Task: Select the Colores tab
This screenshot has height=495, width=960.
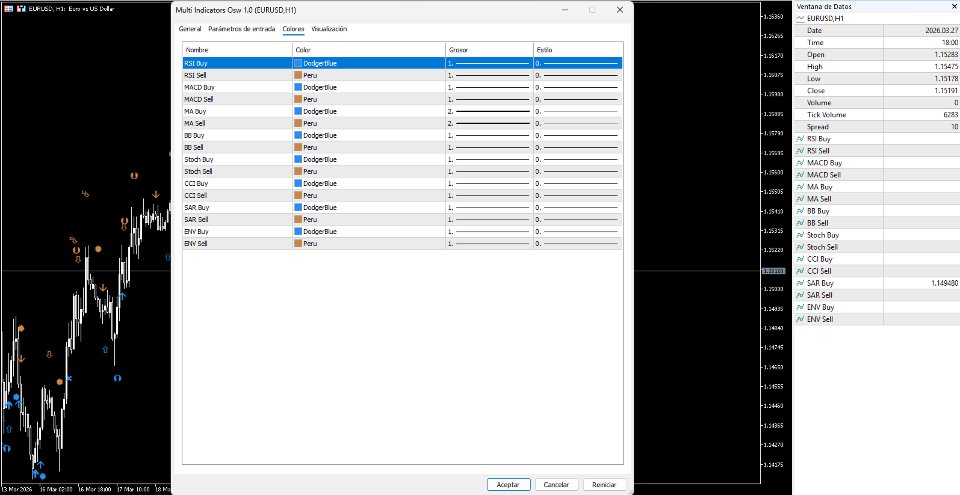Action: coord(293,29)
